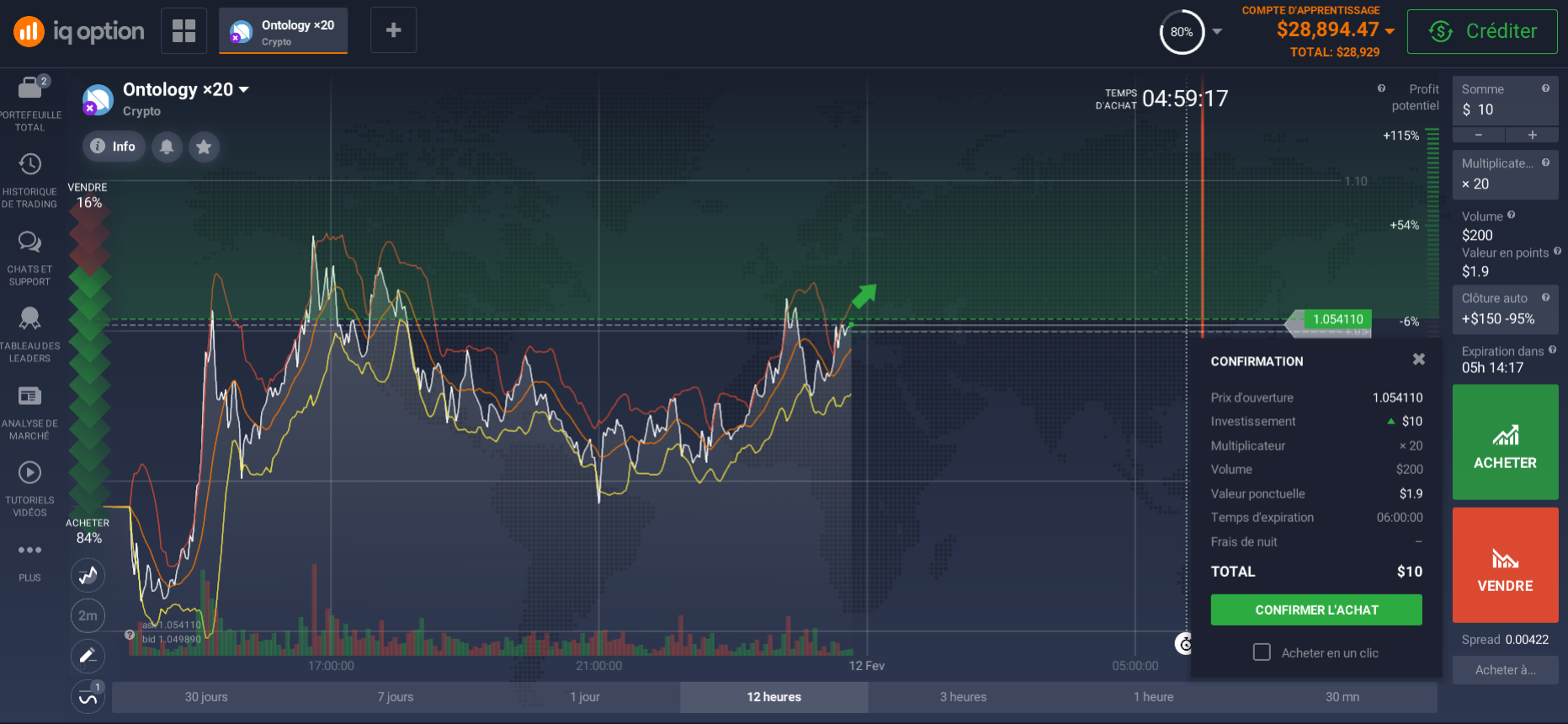Open the chart type selector icon
Image resolution: width=1568 pixels, height=724 pixels.
[x=88, y=576]
